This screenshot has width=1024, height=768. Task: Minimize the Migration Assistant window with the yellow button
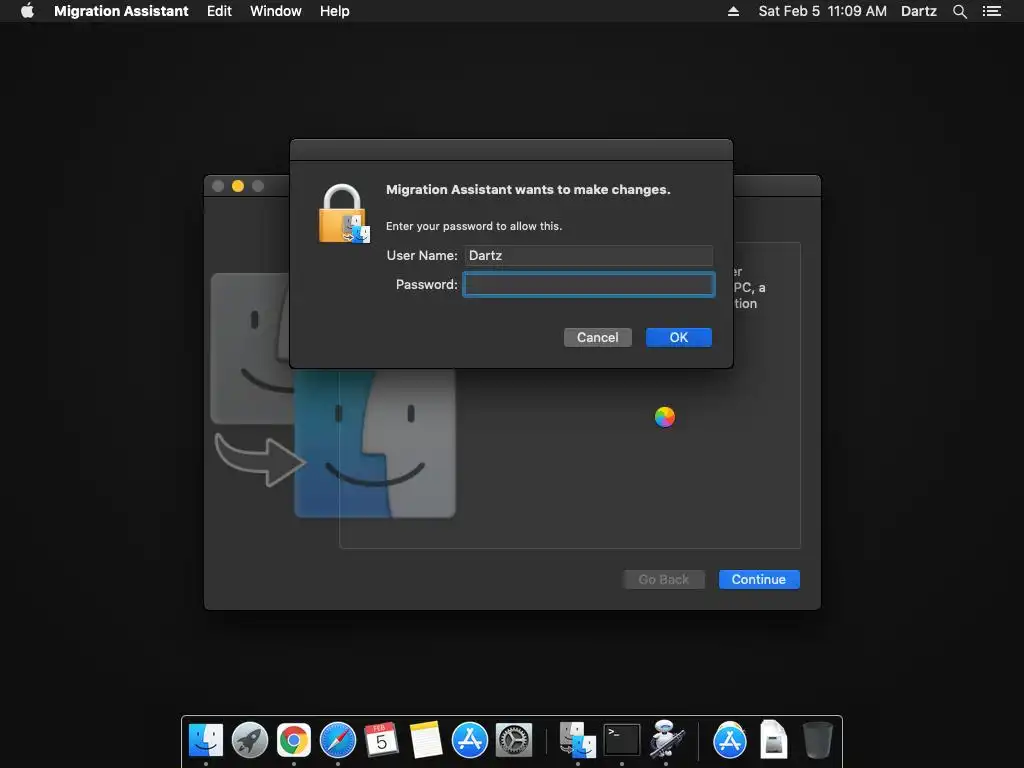(238, 186)
